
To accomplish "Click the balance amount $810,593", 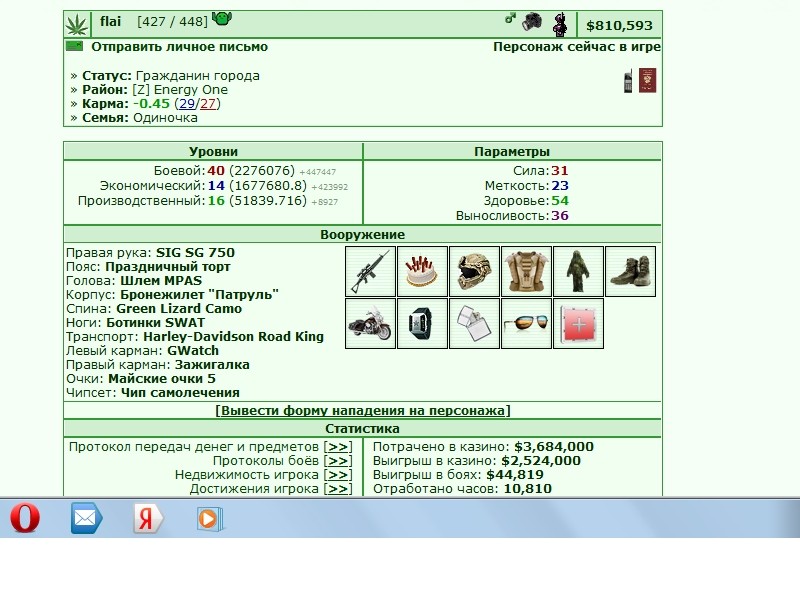I will click(619, 26).
